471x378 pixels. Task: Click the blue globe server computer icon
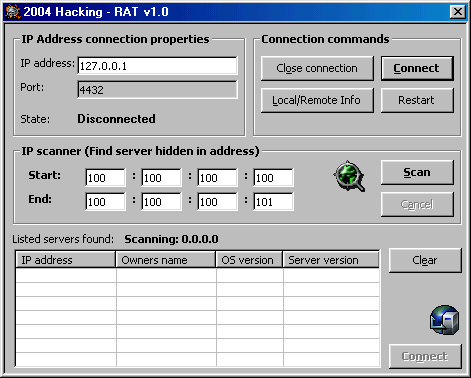pyautogui.click(x=444, y=320)
